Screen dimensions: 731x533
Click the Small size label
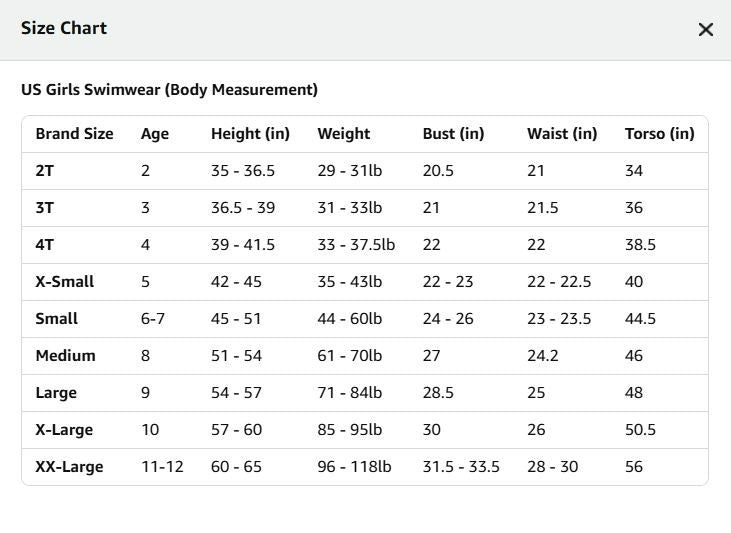coord(56,319)
